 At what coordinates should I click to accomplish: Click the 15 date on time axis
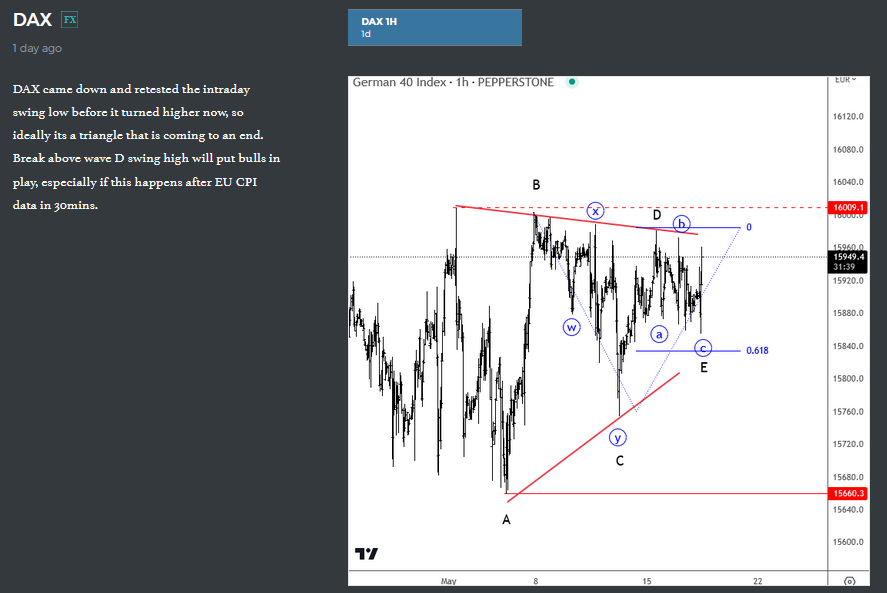[x=647, y=581]
